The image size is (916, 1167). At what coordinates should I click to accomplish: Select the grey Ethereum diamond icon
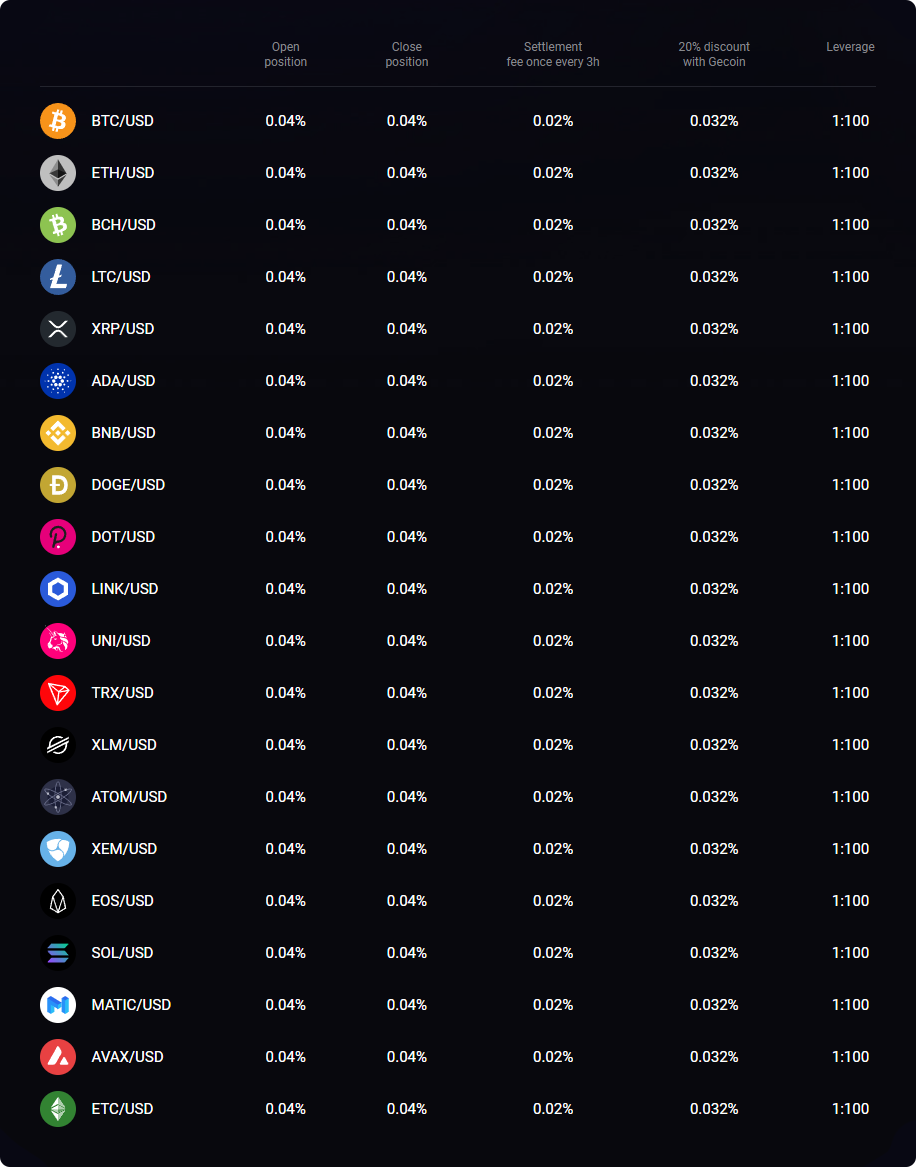[58, 173]
